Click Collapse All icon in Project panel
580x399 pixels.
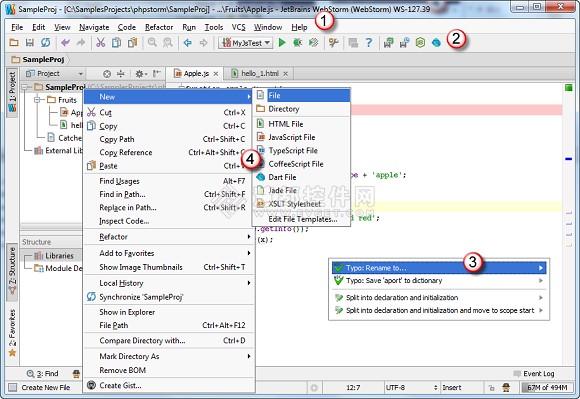tap(121, 74)
